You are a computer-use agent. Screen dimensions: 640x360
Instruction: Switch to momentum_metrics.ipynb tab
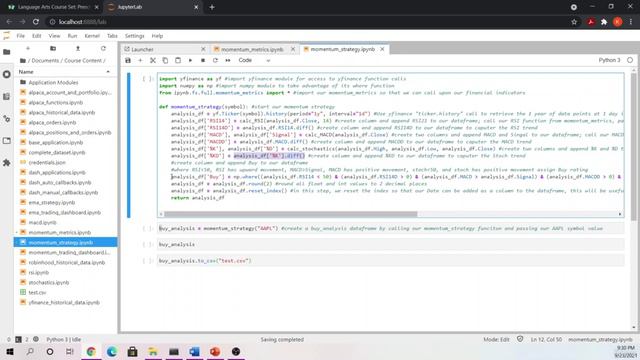[252, 49]
